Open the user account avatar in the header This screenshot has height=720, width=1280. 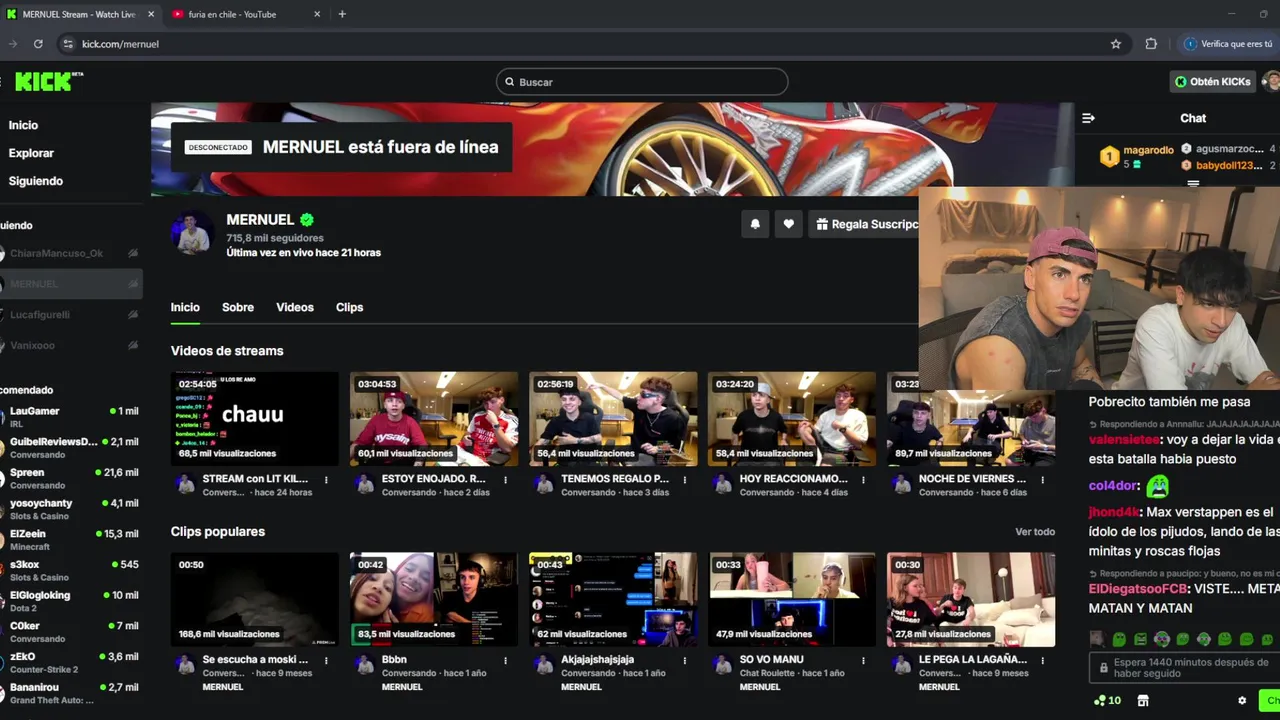[1271, 81]
